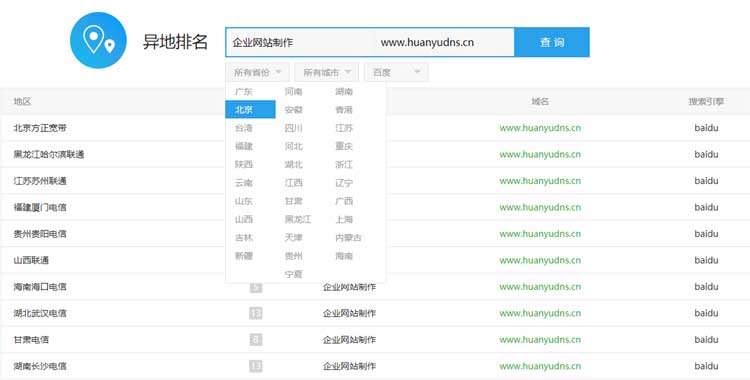750x380 pixels.
Task: Expand the 所有省份 province dropdown
Action: pyautogui.click(x=257, y=72)
